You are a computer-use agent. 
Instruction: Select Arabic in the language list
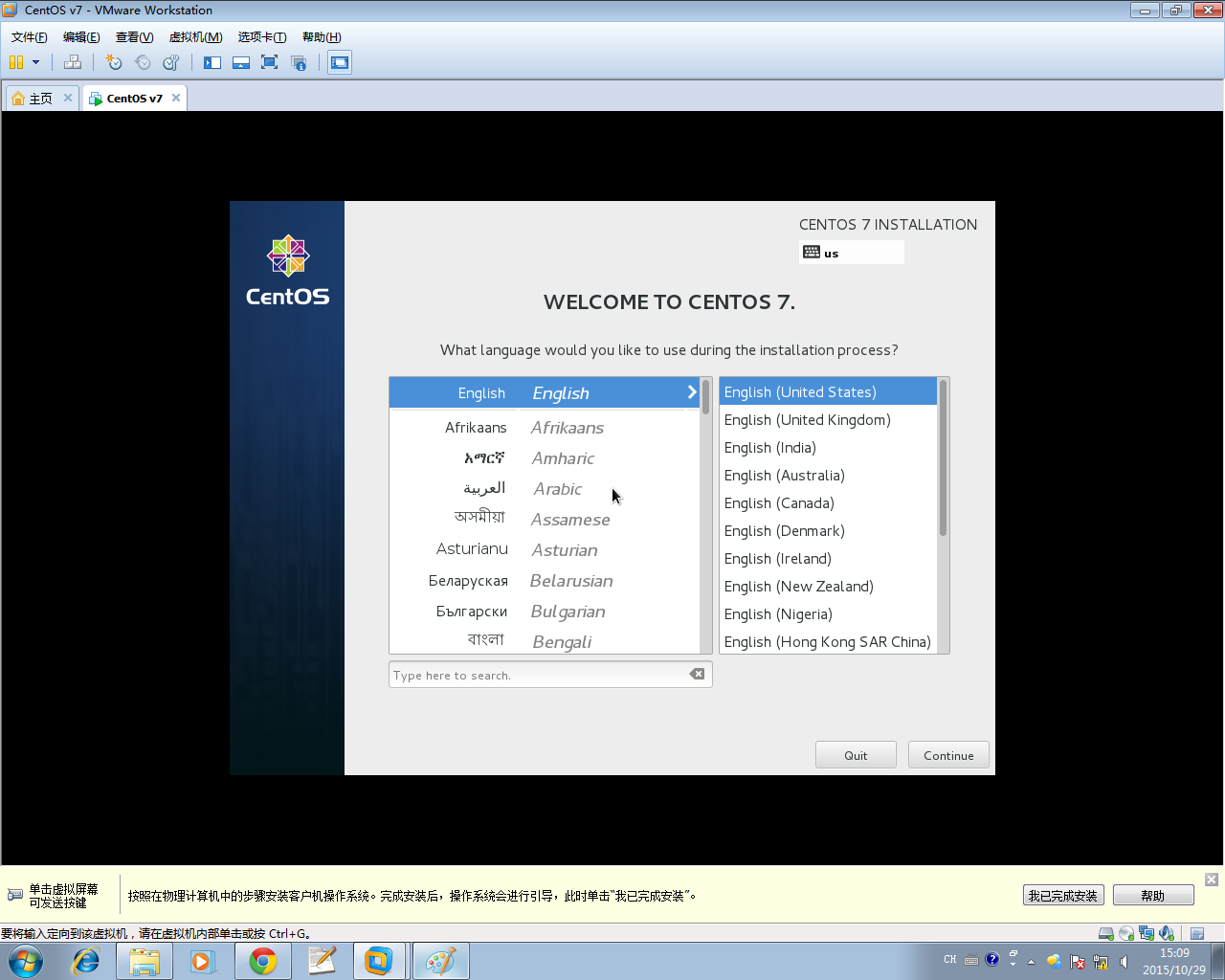click(545, 489)
